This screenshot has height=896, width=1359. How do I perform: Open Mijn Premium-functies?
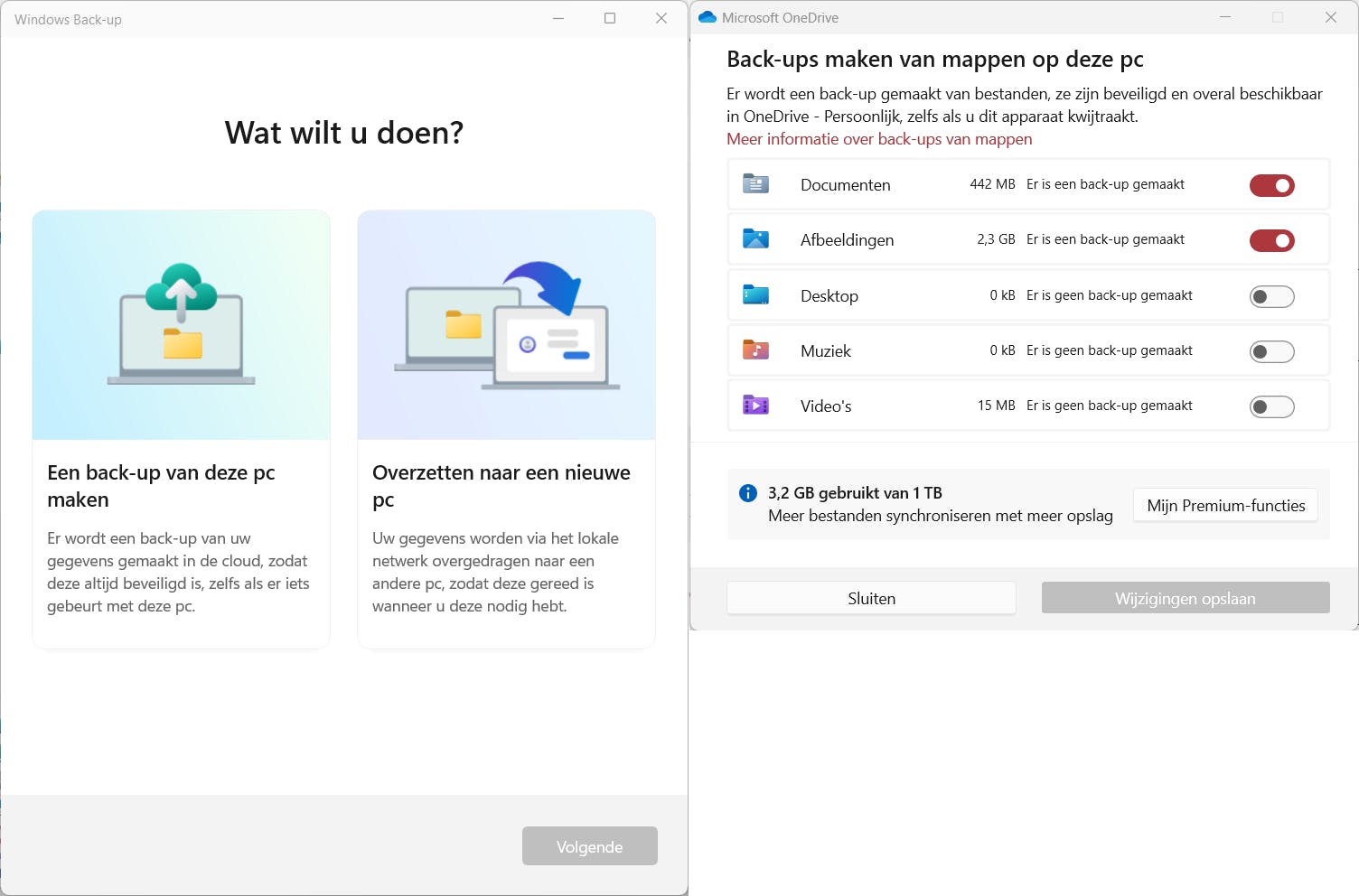1226,506
